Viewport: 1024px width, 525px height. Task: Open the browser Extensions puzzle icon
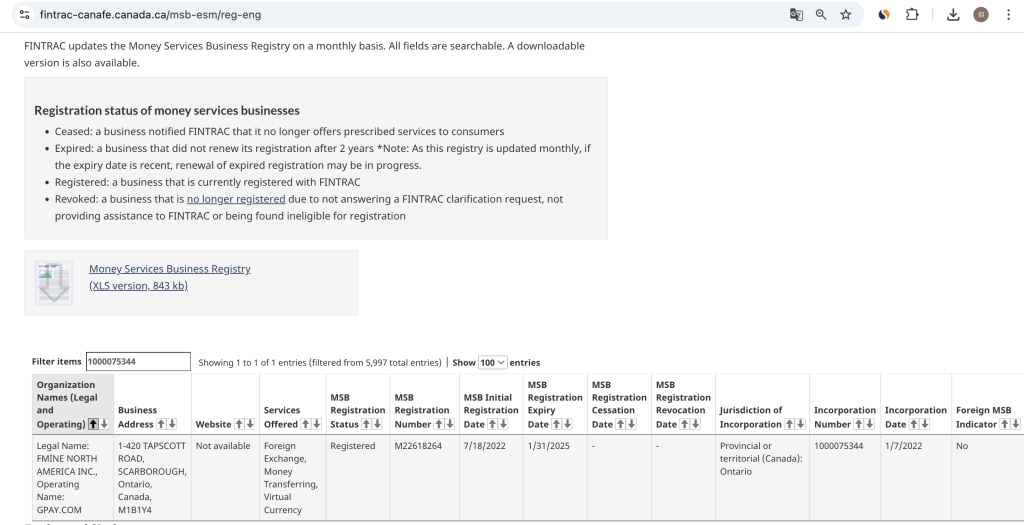[x=914, y=15]
